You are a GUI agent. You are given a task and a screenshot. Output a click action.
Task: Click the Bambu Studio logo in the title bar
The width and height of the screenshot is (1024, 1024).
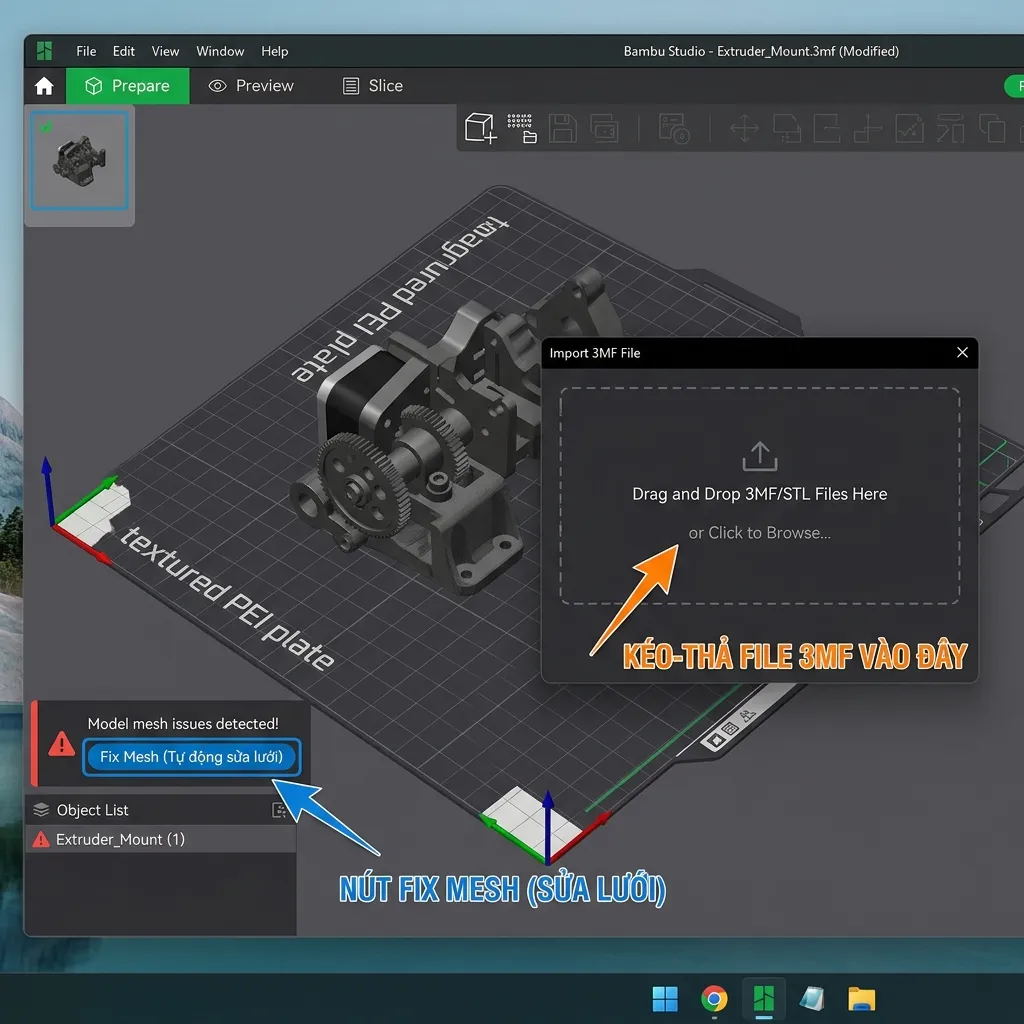click(x=44, y=51)
